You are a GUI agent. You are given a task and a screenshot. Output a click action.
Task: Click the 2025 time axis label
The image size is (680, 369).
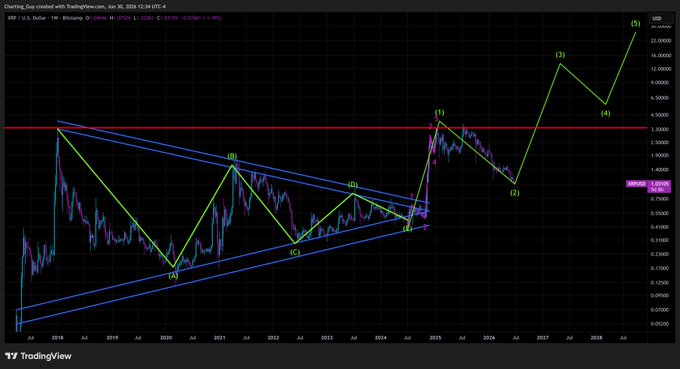point(435,337)
